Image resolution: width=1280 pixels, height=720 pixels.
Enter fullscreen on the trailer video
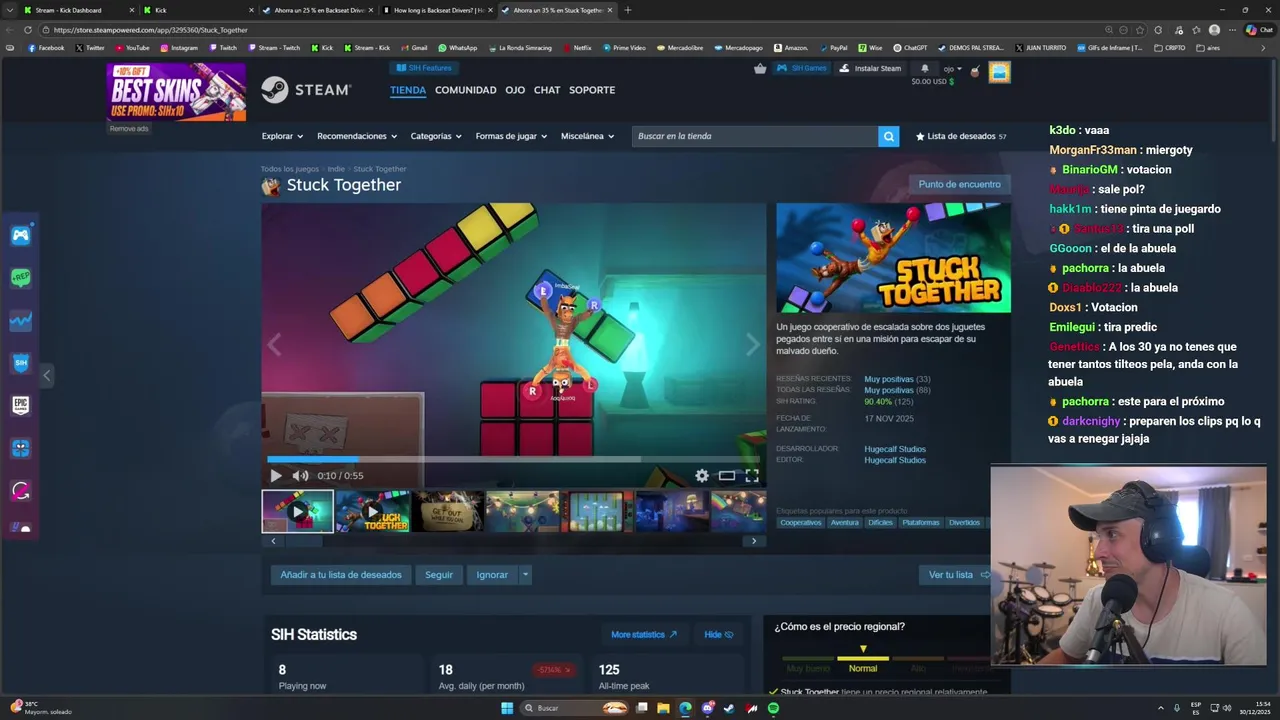pyautogui.click(x=752, y=476)
